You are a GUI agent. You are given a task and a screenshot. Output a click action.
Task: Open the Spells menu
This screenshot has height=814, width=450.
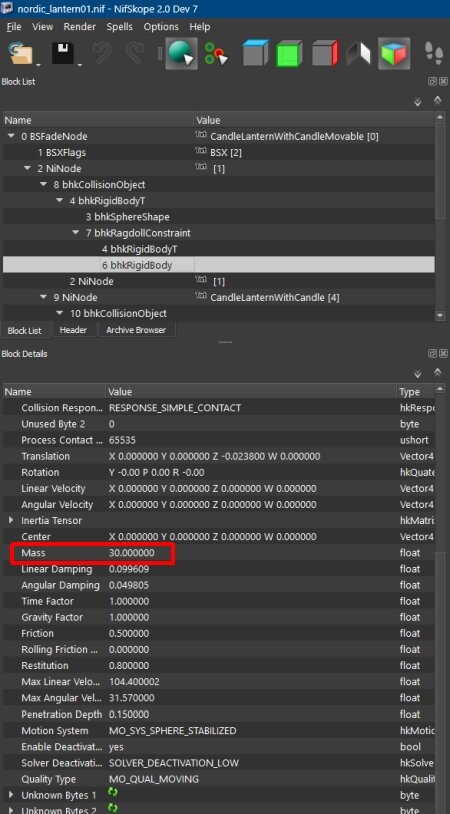119,26
